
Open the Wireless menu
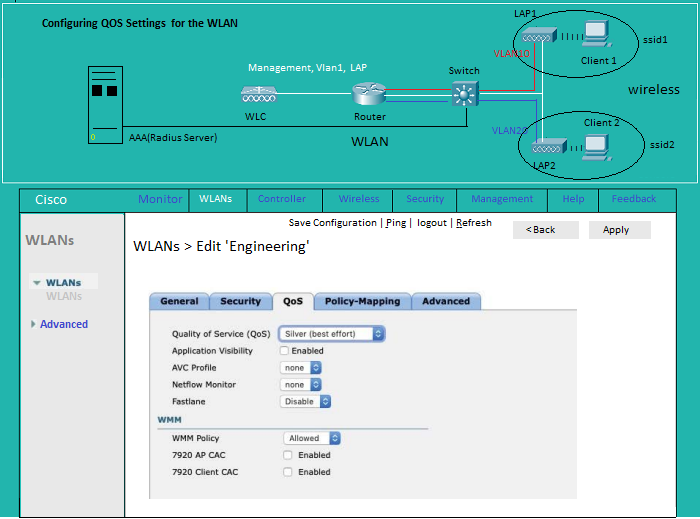(359, 199)
